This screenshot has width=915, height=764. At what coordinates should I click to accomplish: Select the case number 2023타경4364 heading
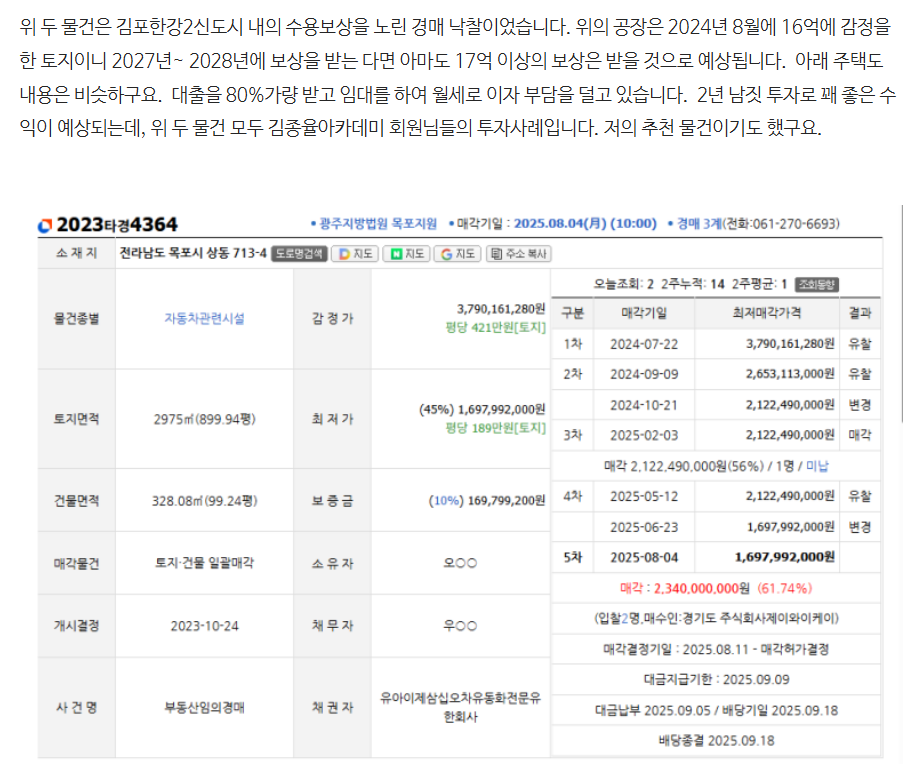tap(121, 224)
